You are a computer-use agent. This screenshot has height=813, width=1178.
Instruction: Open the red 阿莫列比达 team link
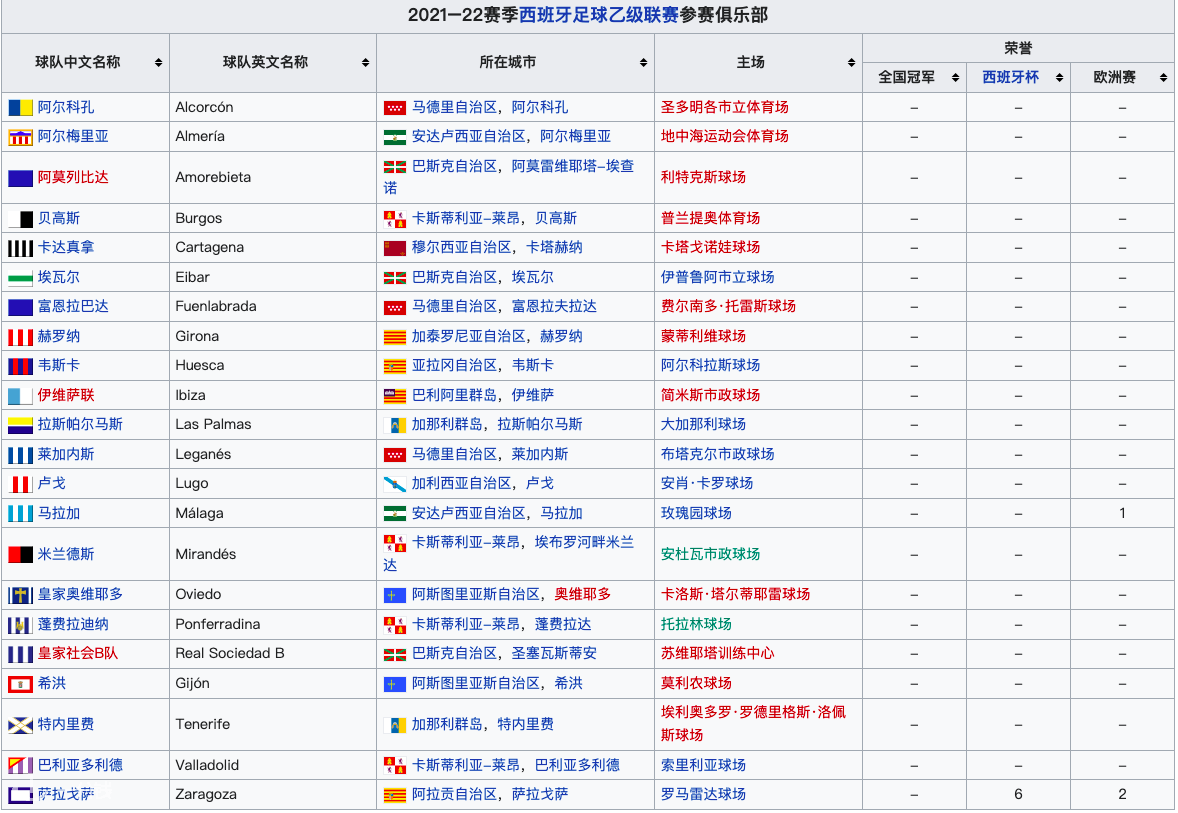tap(73, 177)
